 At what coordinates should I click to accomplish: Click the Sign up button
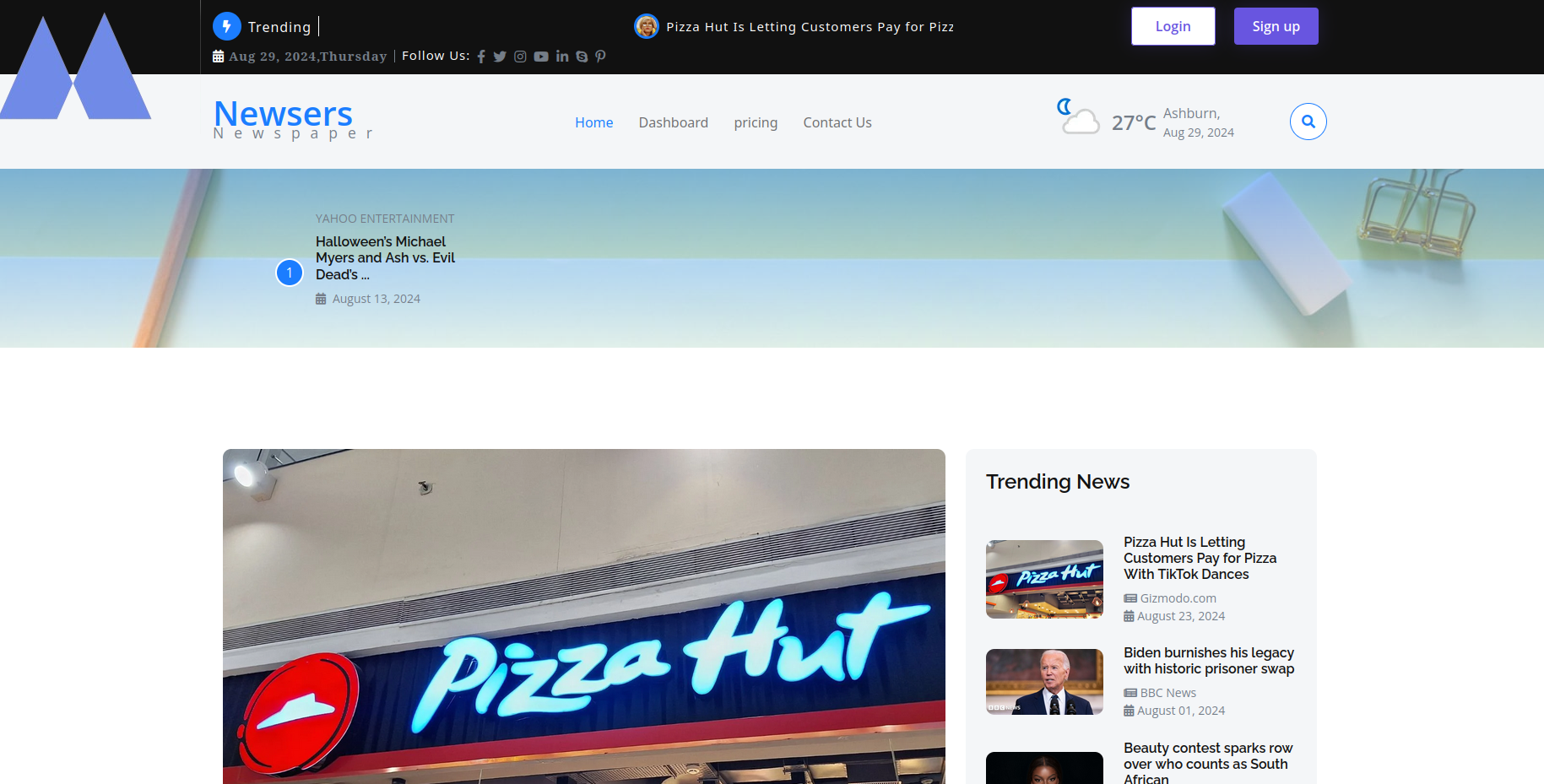point(1276,26)
